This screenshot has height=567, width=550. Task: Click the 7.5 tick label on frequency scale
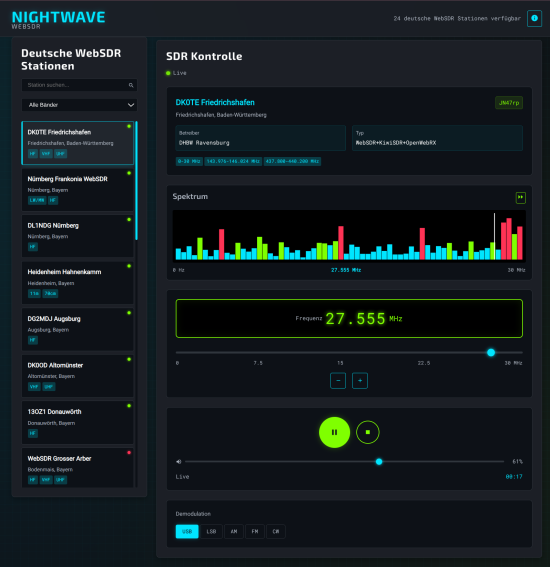[258, 363]
